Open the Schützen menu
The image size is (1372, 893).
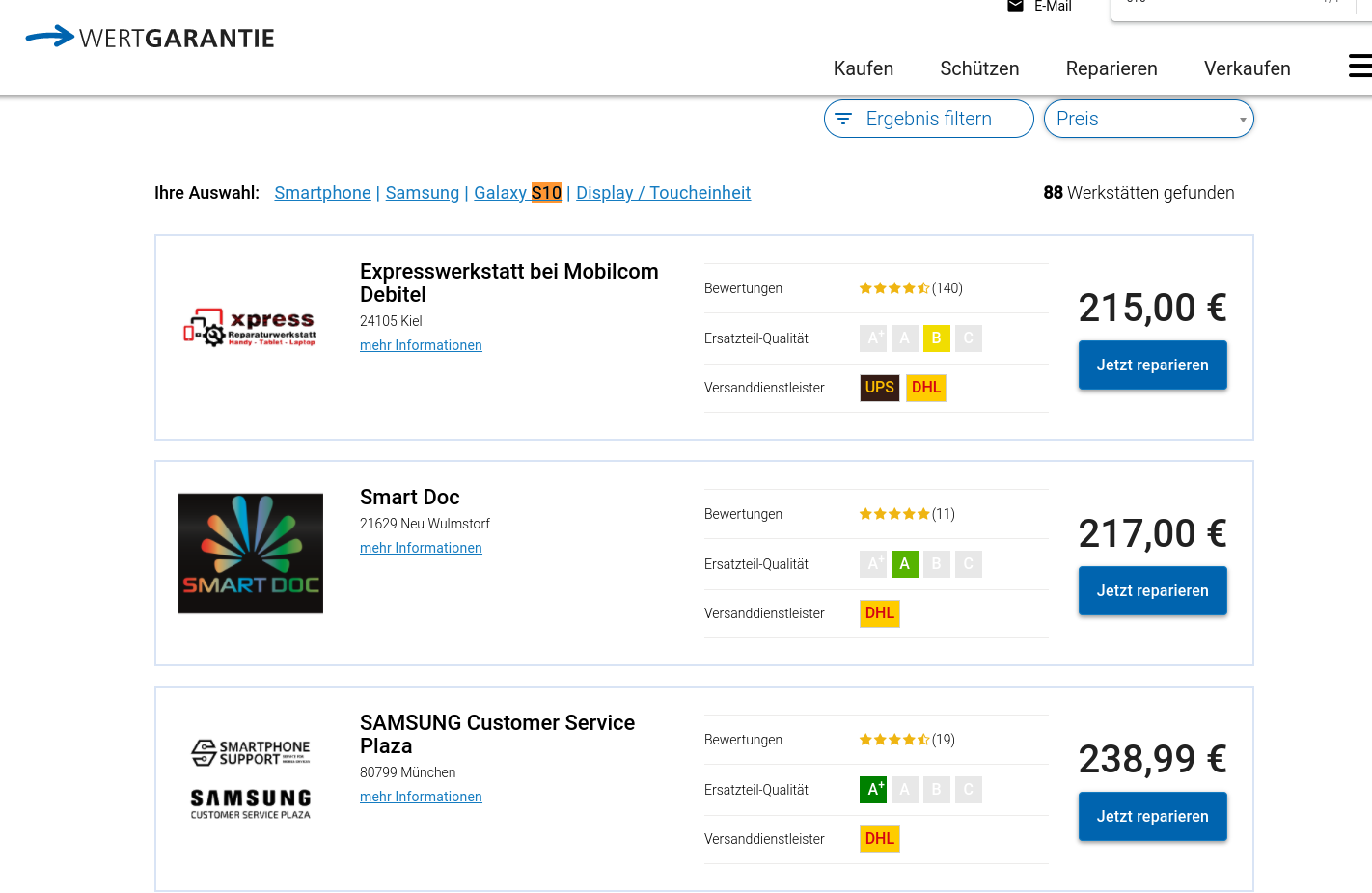tap(979, 68)
